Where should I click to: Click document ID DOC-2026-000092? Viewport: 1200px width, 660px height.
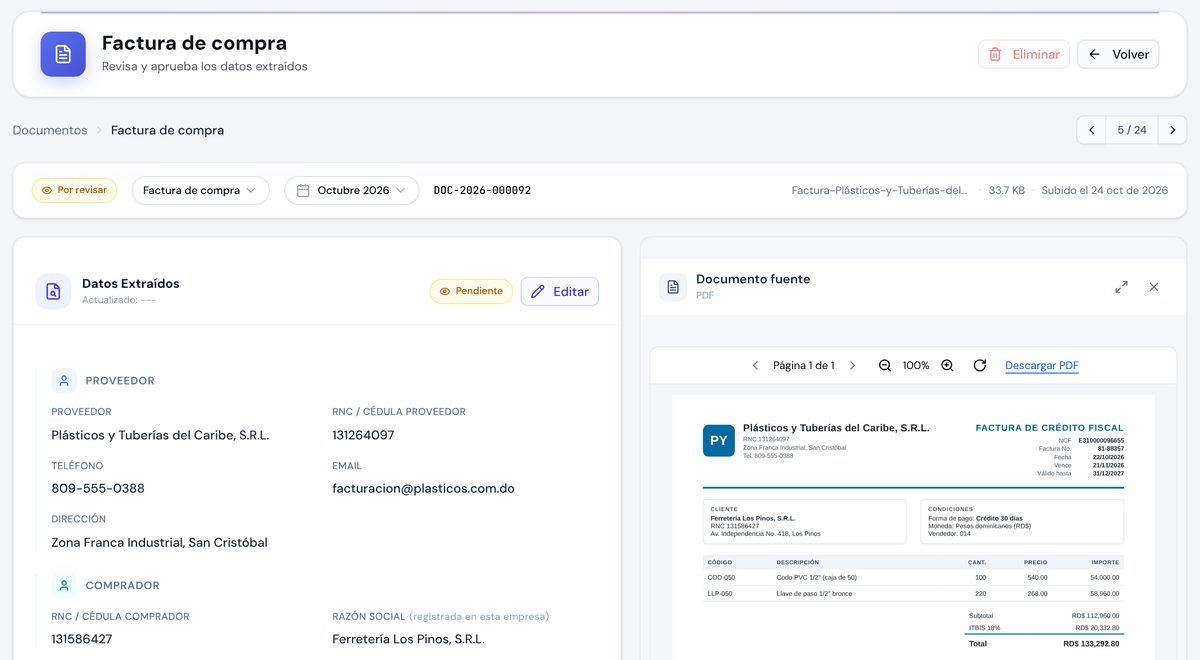[x=482, y=190]
